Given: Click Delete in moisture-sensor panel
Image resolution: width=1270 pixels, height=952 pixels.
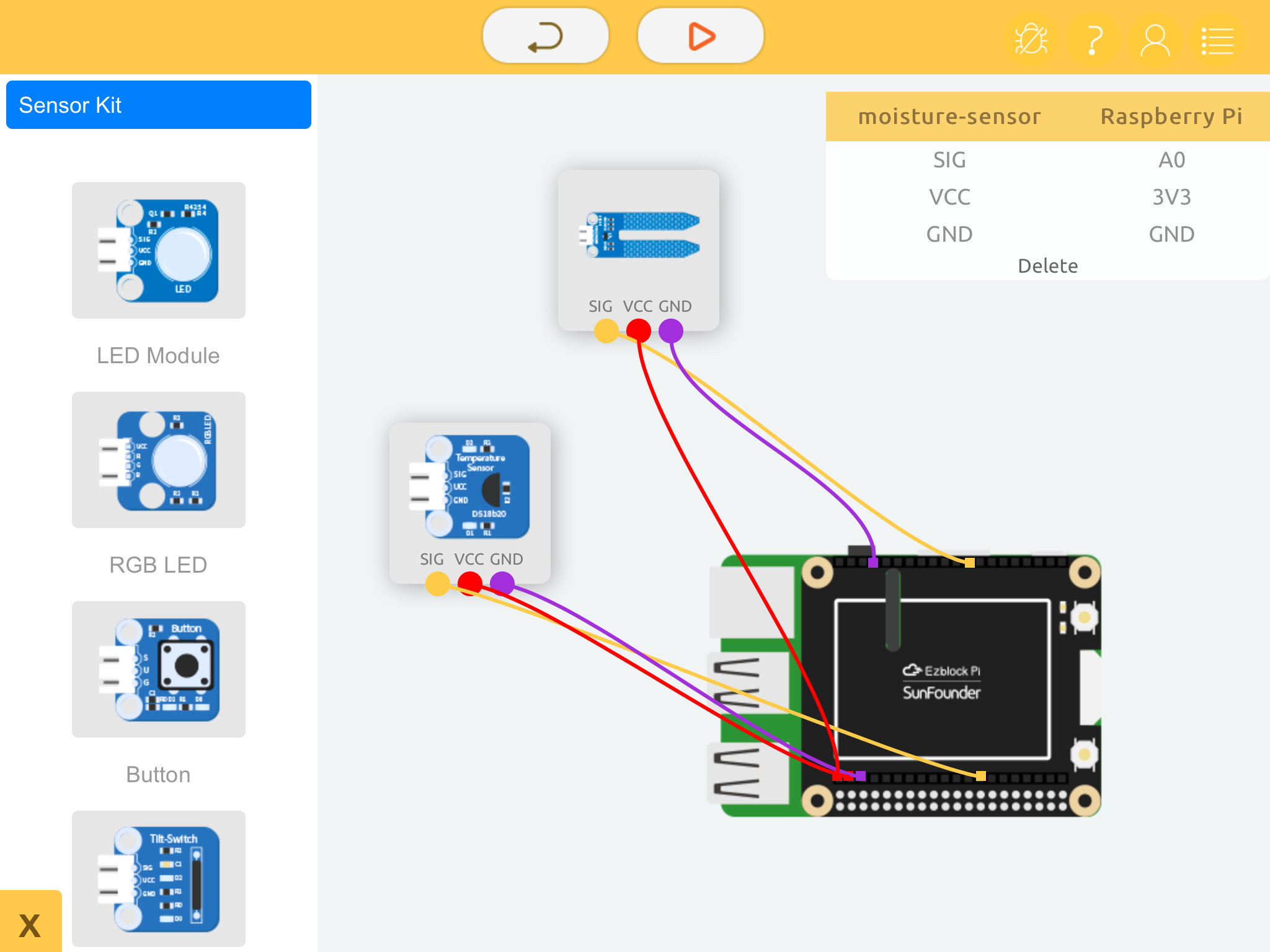Looking at the screenshot, I should coord(1047,266).
